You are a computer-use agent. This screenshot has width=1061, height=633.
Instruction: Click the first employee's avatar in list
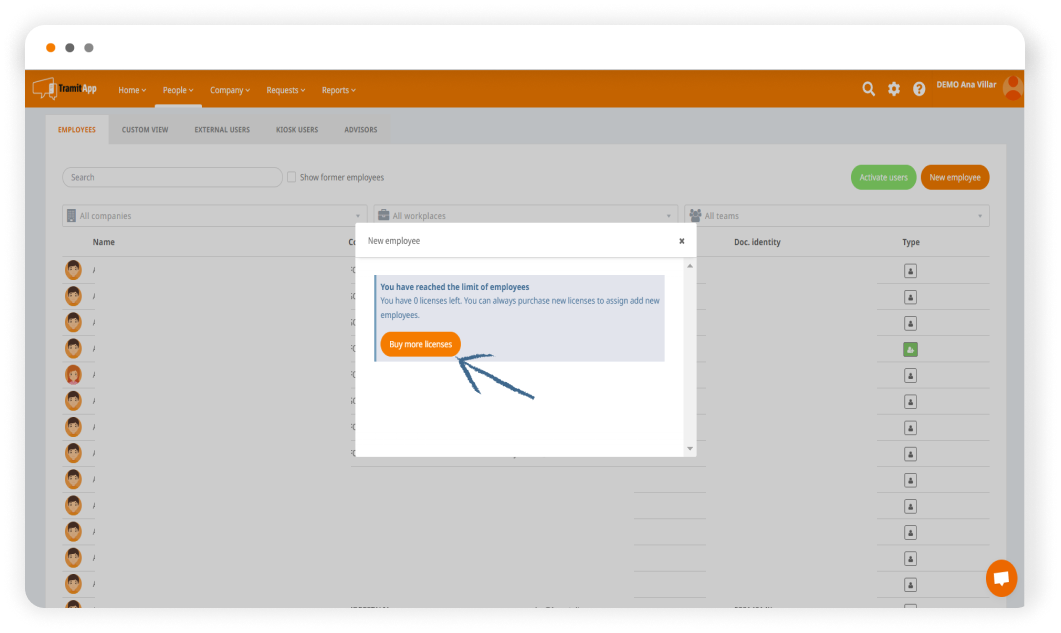pyautogui.click(x=73, y=270)
